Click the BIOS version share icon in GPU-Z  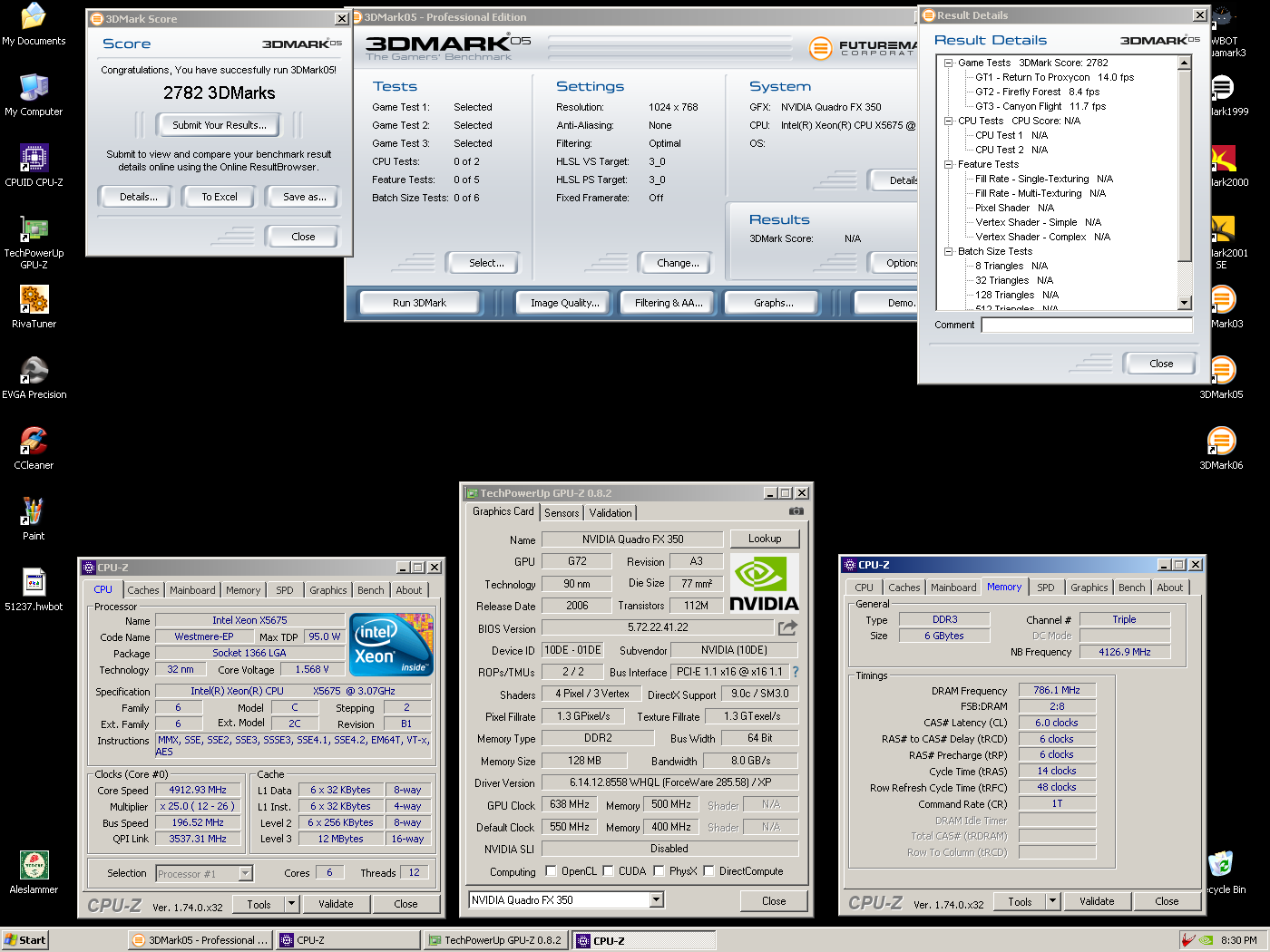click(787, 627)
